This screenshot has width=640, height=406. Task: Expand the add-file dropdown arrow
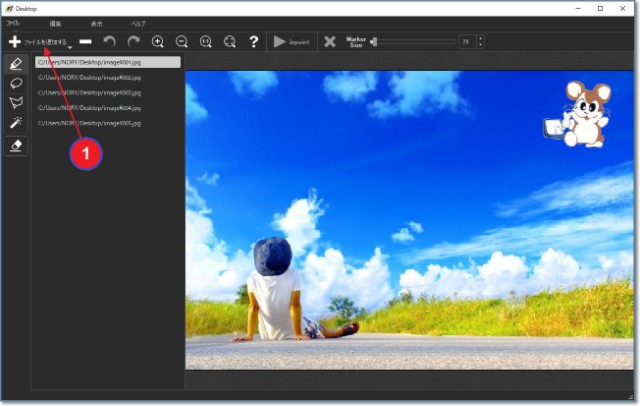(70, 47)
